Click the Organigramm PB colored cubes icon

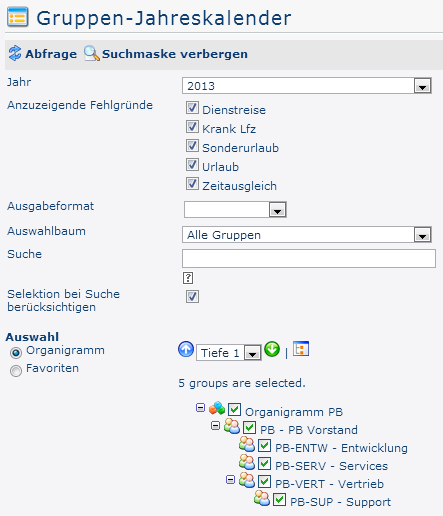tap(217, 408)
